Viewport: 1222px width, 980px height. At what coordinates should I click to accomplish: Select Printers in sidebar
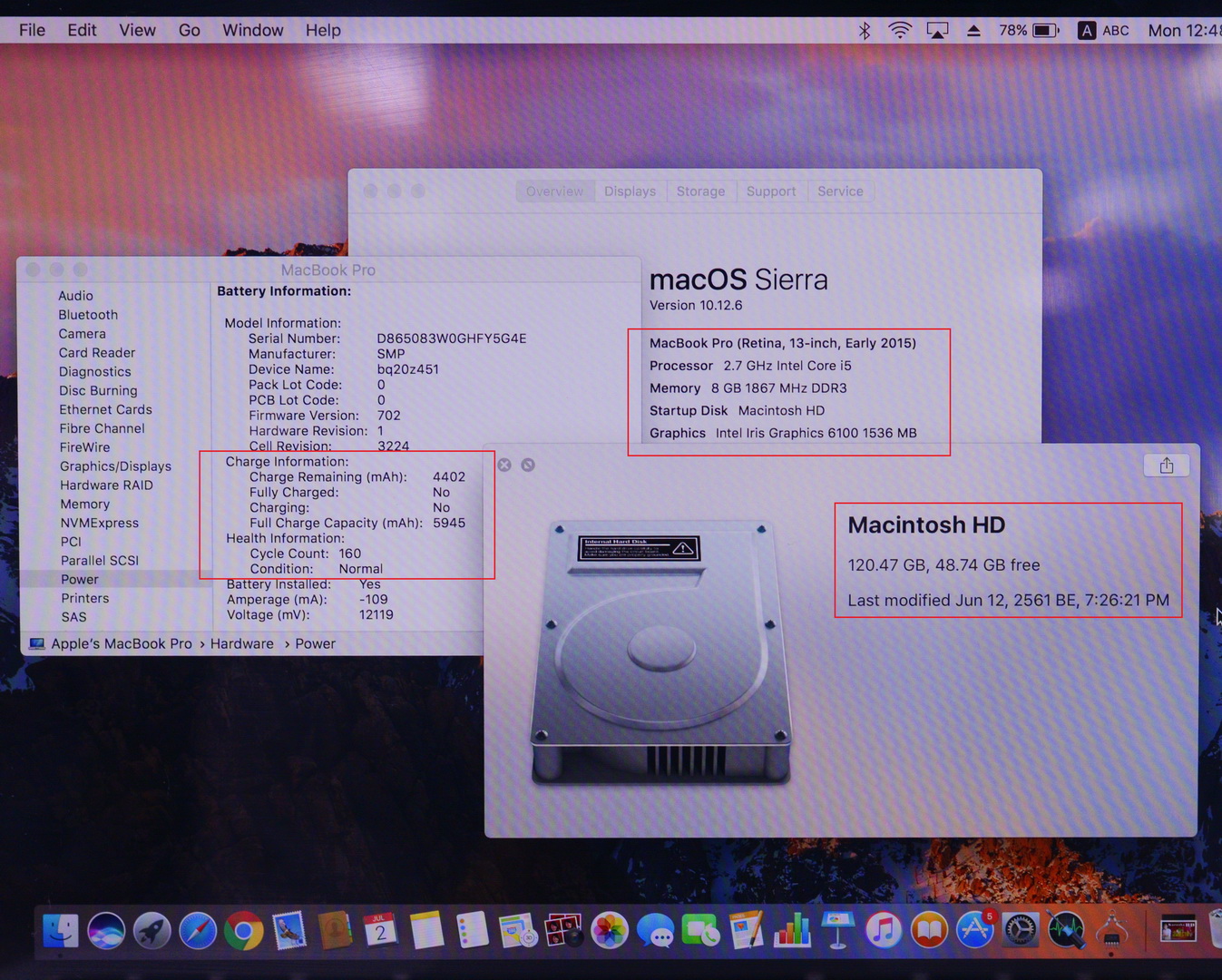[84, 599]
